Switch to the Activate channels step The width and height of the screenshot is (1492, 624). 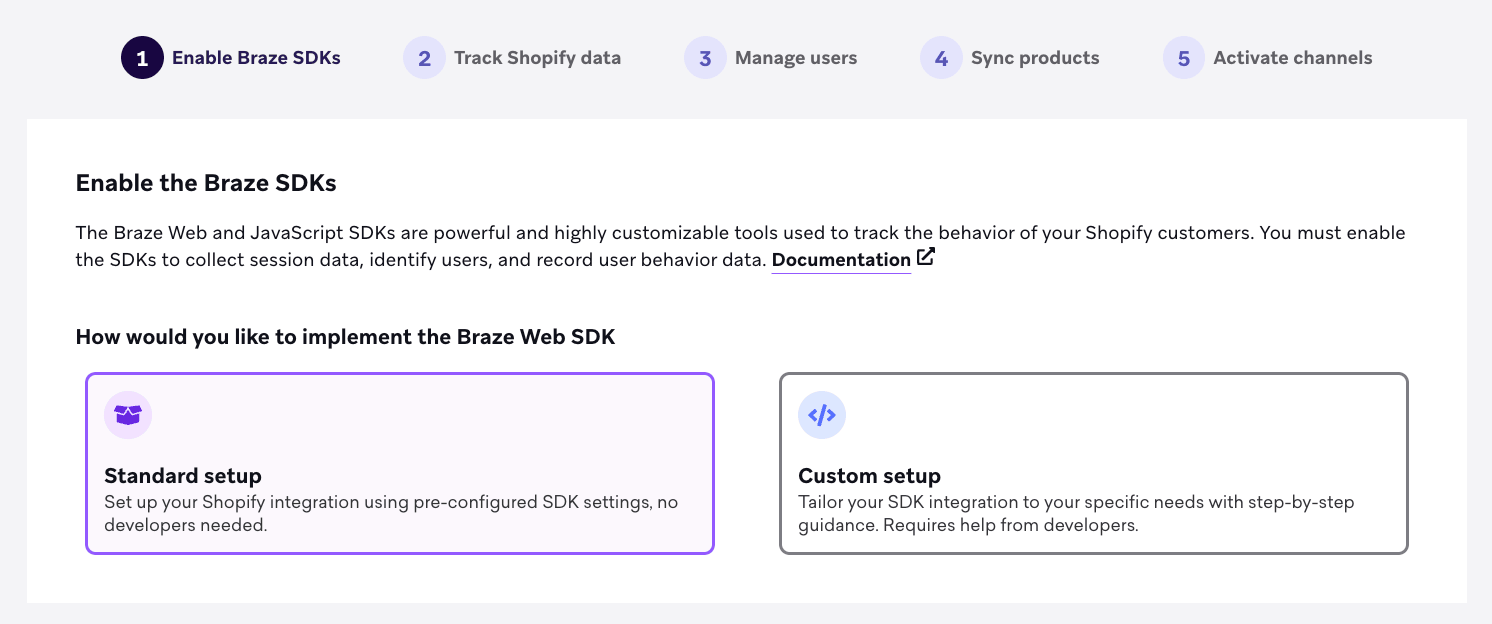(x=1291, y=57)
